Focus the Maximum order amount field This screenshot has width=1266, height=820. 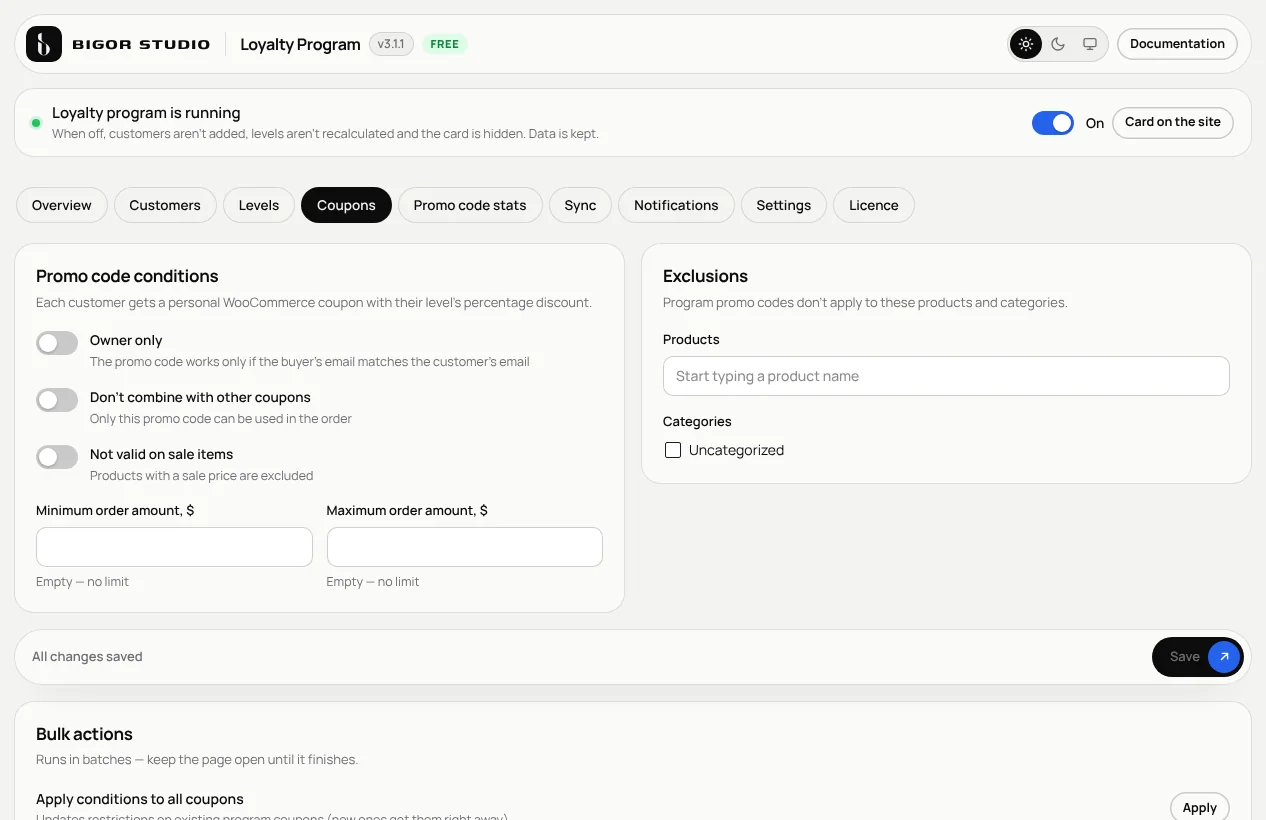pos(465,547)
